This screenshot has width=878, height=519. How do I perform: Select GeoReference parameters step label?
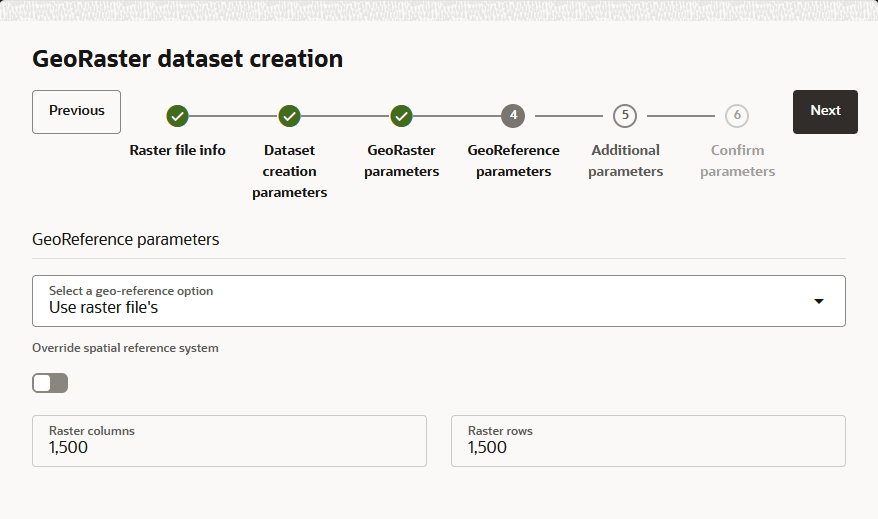point(513,161)
